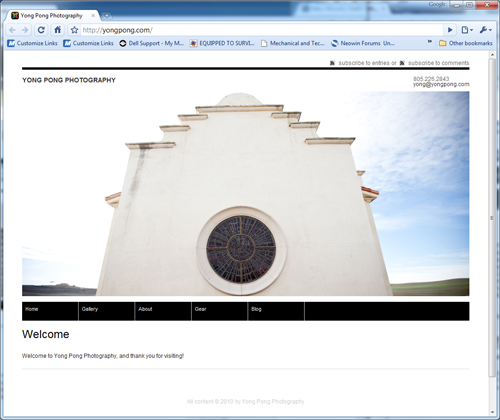500x420 pixels.
Task: Open the browser home page icon
Action: (57, 30)
